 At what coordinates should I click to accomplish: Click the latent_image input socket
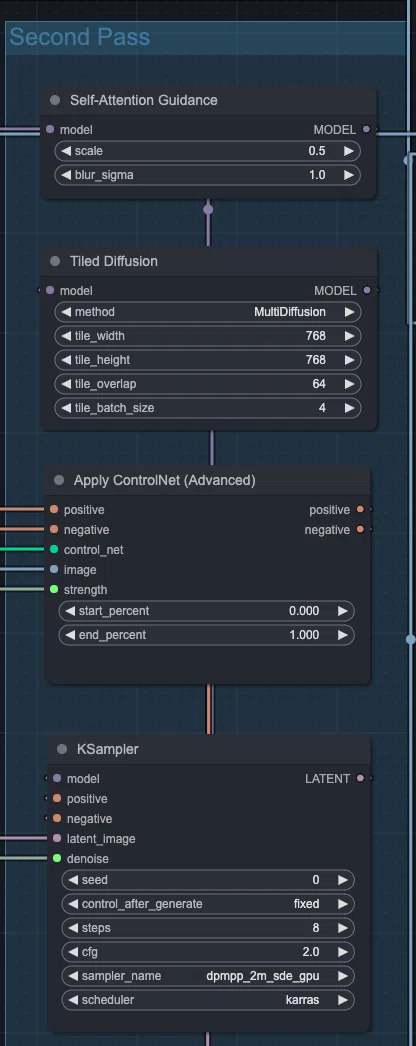(x=57, y=839)
